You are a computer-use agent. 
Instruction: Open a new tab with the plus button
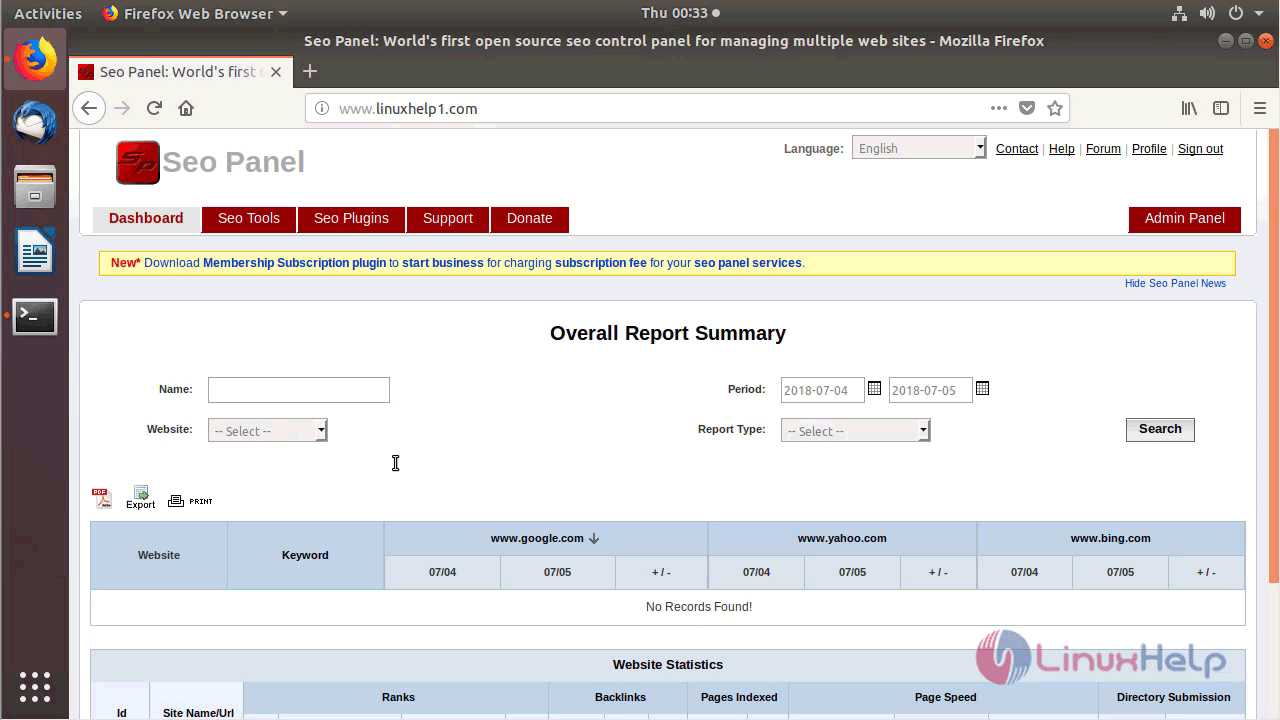click(x=310, y=71)
